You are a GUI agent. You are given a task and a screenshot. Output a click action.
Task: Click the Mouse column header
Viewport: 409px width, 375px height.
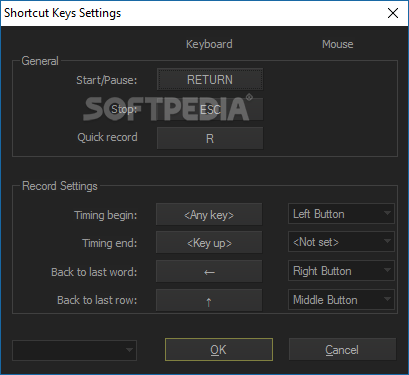[337, 44]
